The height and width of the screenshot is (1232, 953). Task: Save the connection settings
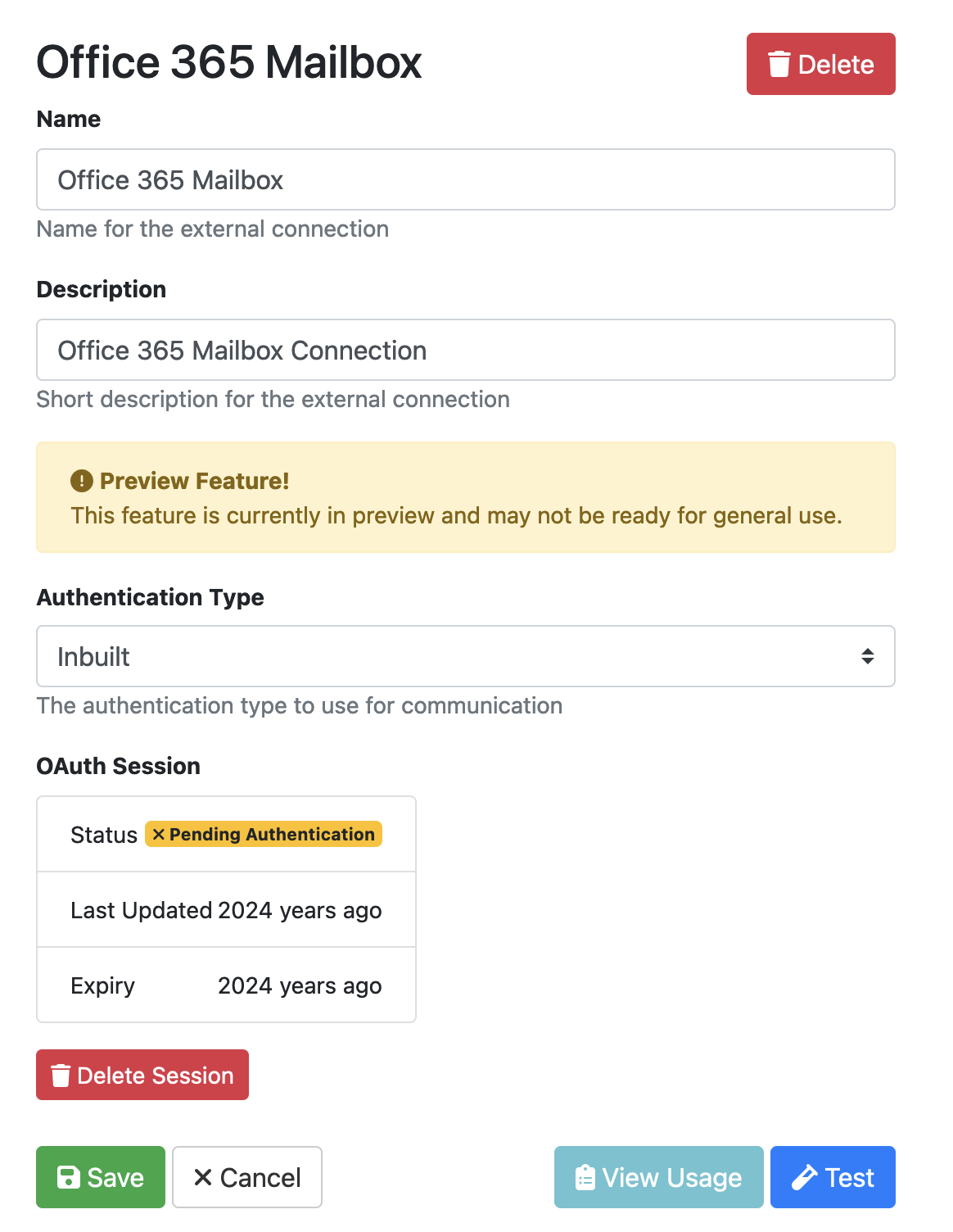[101, 1177]
